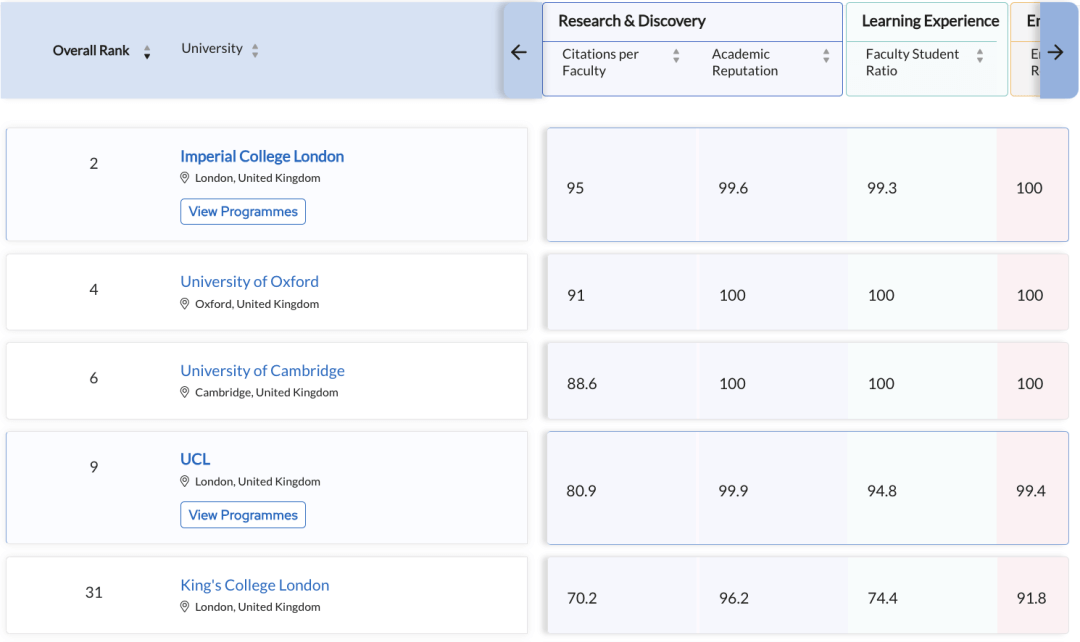Open the Learning Experience column group
Viewport: 1080px width, 642px height.
(930, 21)
